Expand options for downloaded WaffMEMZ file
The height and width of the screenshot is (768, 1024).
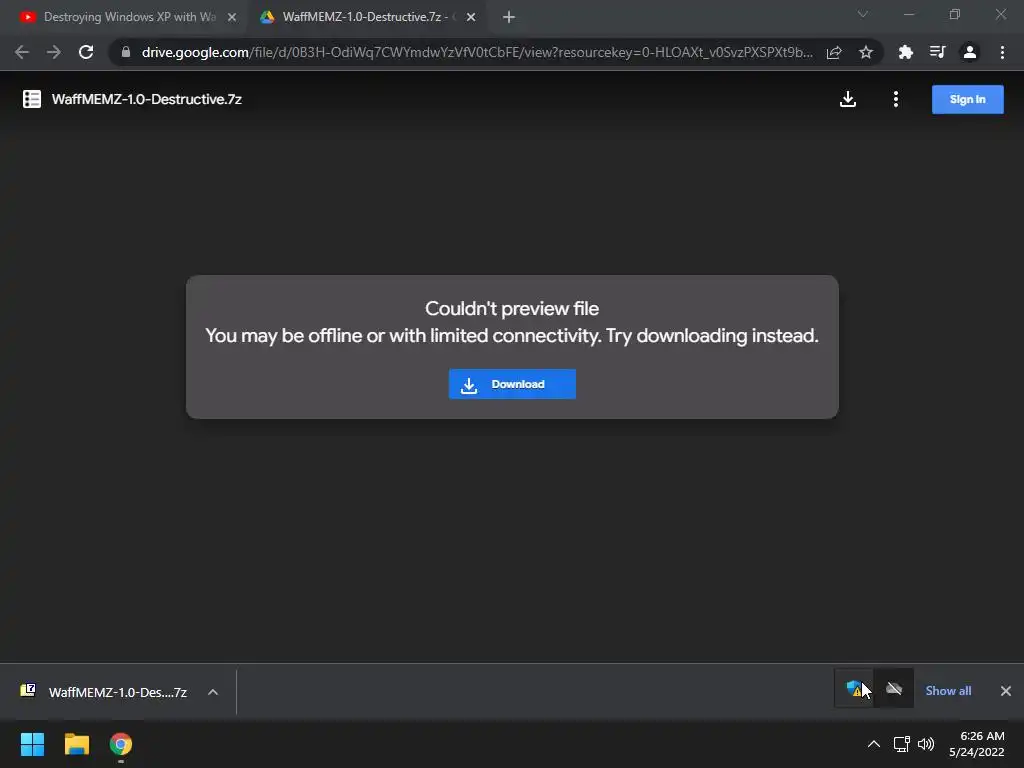213,692
